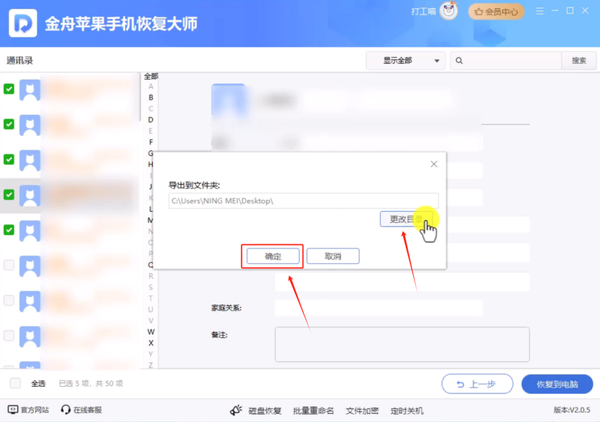Viewport: 600px width, 422px height.
Task: Click 恢复到电脑 restore button
Action: click(557, 384)
